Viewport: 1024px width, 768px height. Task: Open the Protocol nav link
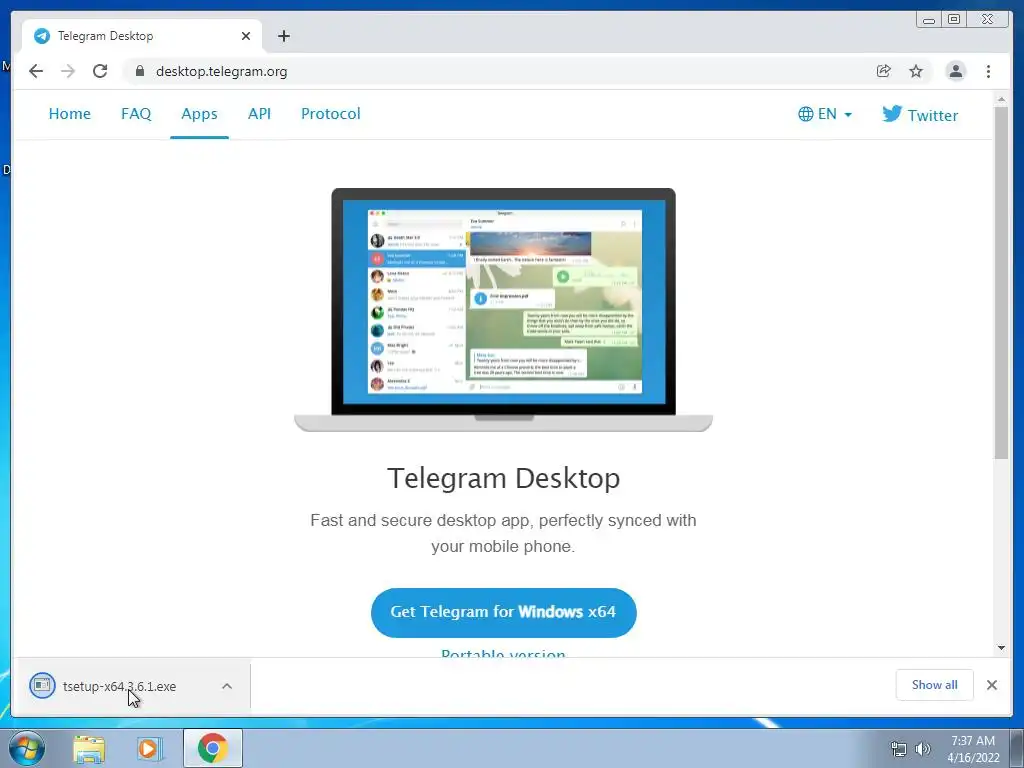[330, 114]
